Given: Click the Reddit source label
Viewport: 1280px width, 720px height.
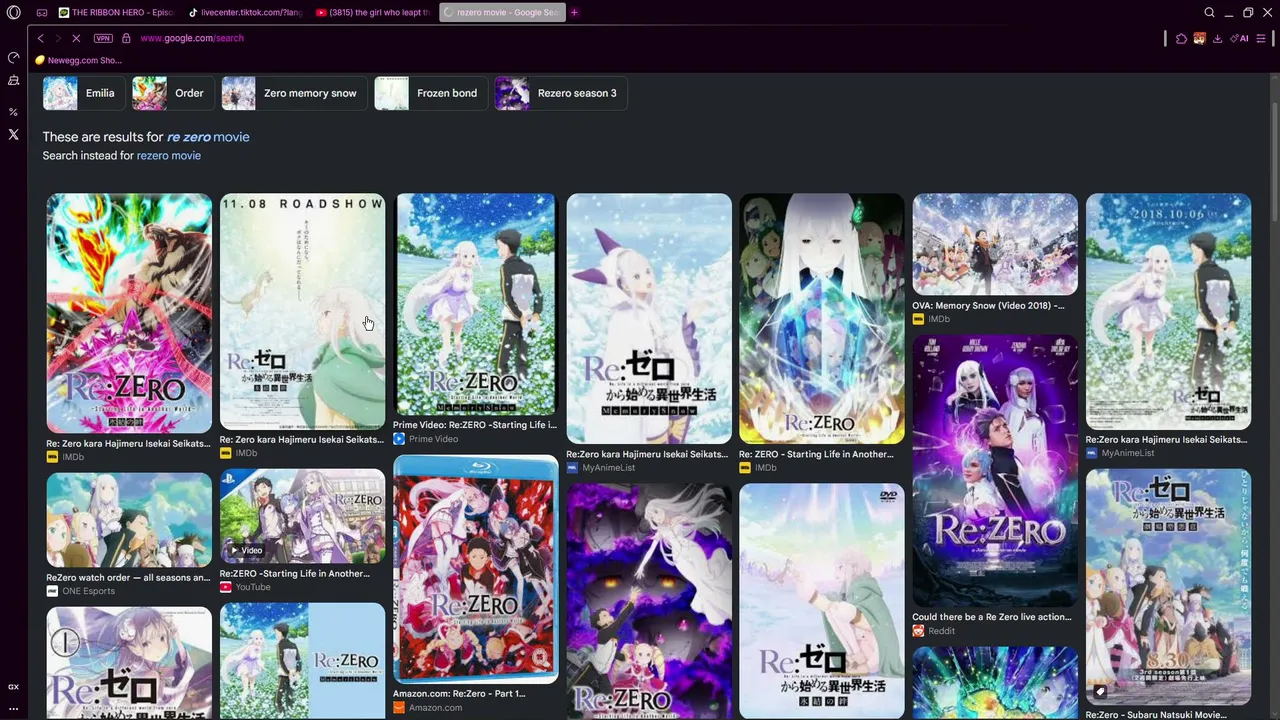Looking at the screenshot, I should click(933, 631).
